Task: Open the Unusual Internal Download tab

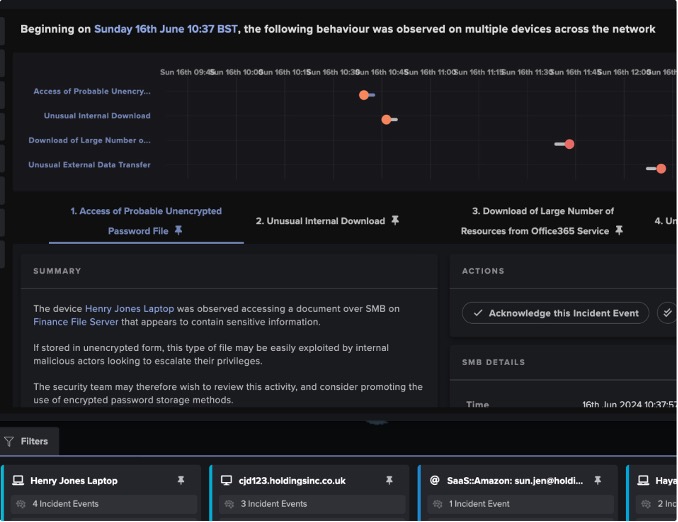Action: coord(320,221)
